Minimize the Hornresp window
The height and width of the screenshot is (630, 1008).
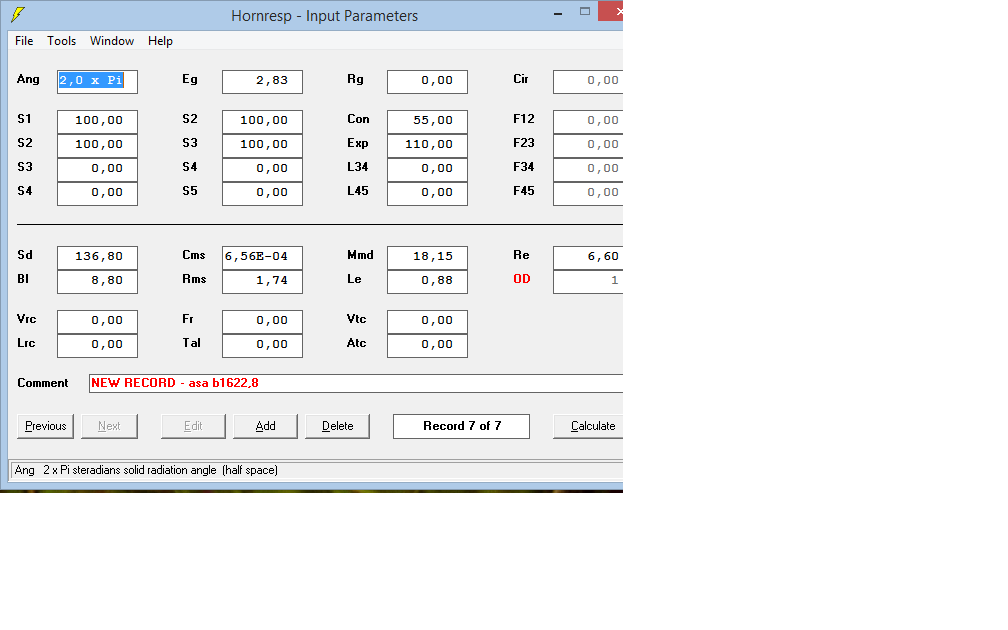coord(558,12)
